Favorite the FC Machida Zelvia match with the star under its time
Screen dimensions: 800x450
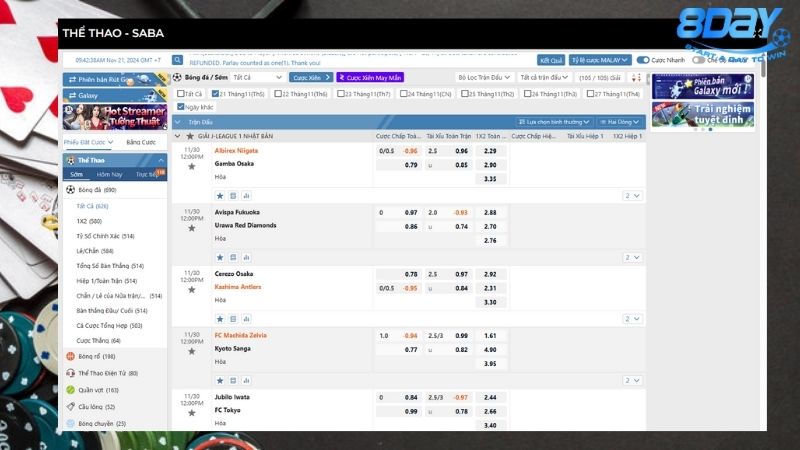192,352
